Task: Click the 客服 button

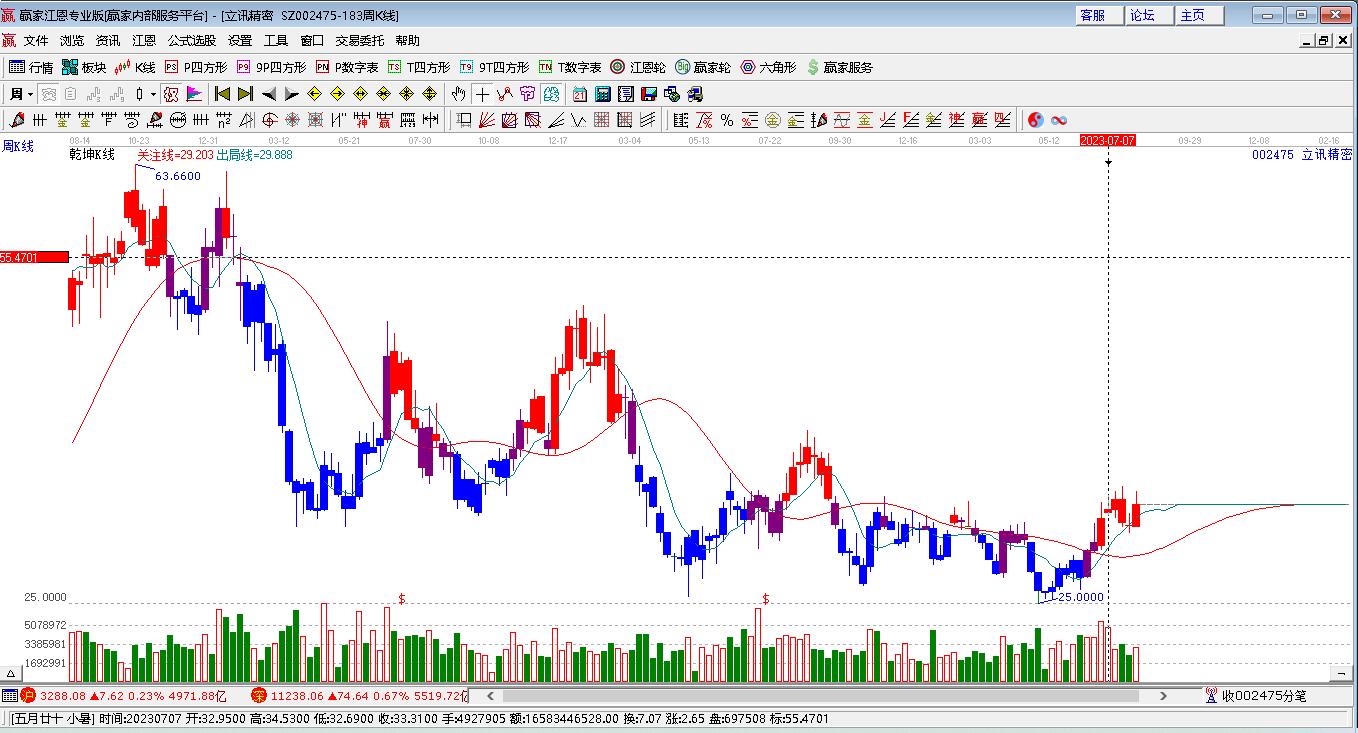Action: click(1099, 15)
